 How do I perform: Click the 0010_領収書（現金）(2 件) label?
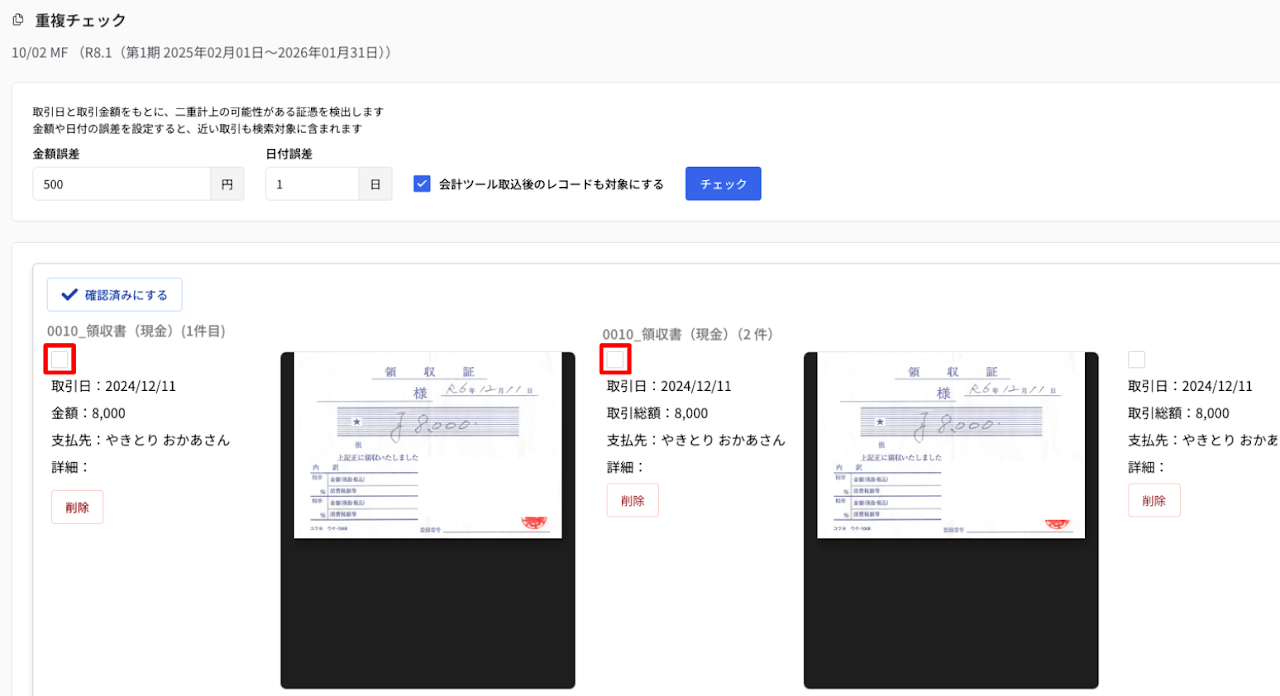pyautogui.click(x=688, y=334)
